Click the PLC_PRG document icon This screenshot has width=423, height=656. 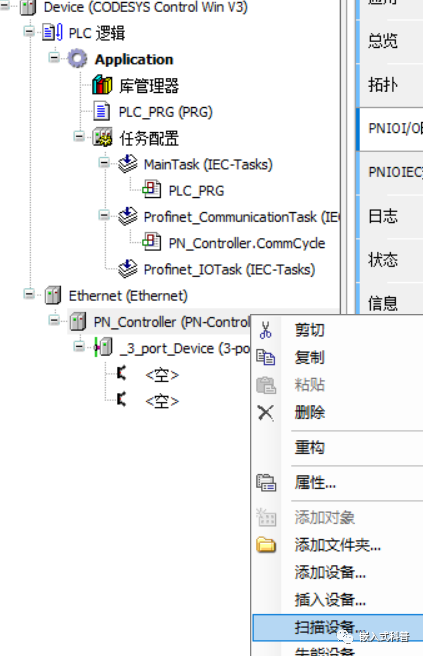(x=102, y=111)
